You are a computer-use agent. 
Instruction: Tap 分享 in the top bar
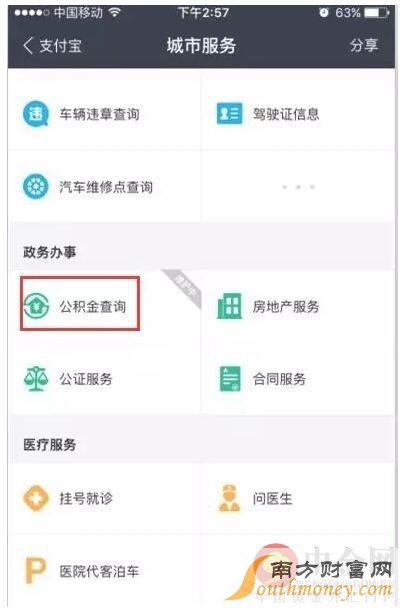point(364,45)
